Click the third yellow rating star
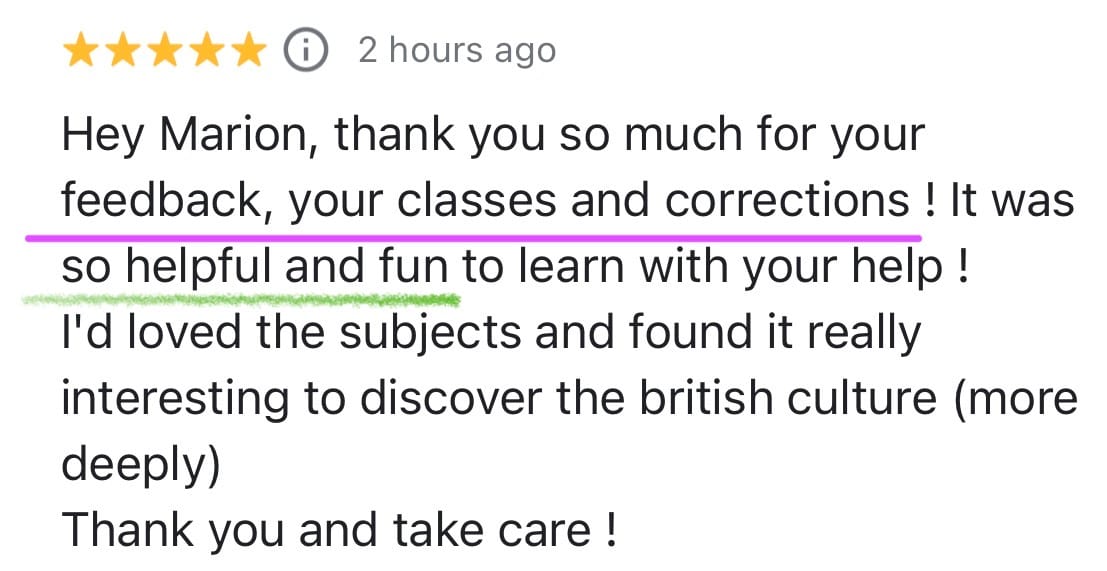The width and height of the screenshot is (1107, 571). [x=164, y=50]
